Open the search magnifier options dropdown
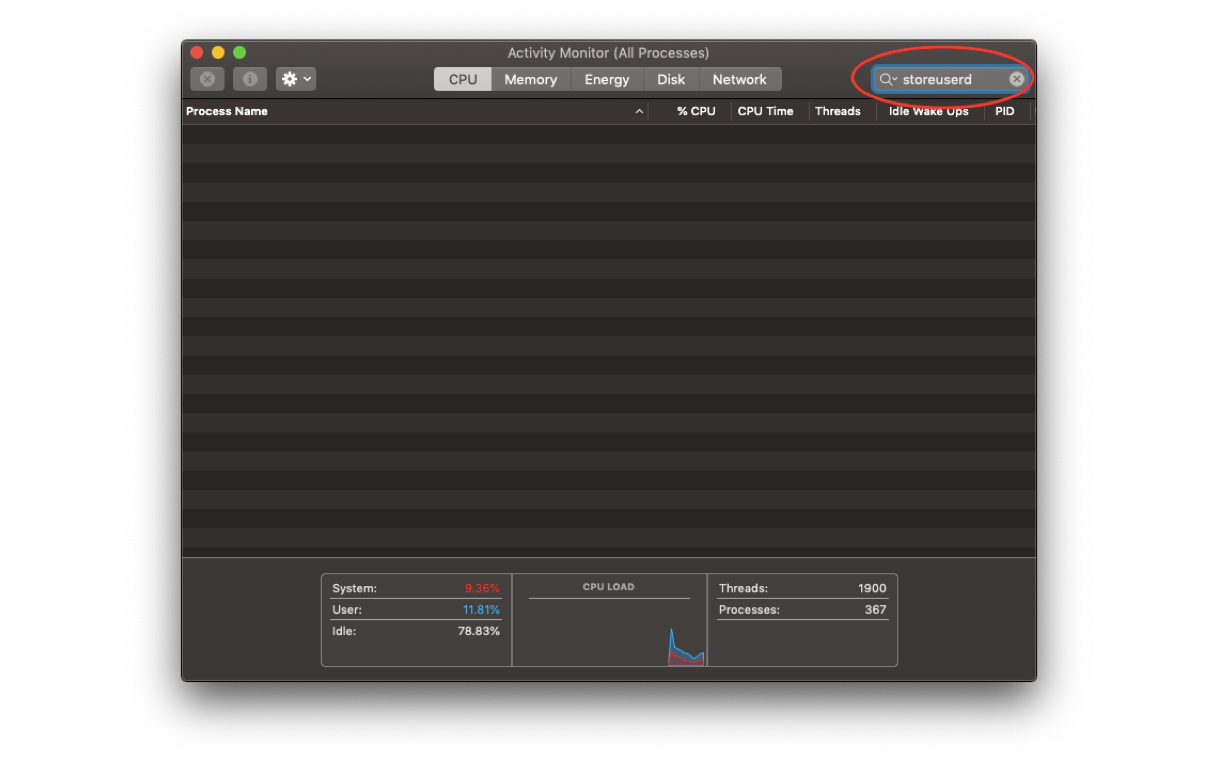Image resolution: width=1216 pixels, height=760 pixels. click(x=888, y=79)
